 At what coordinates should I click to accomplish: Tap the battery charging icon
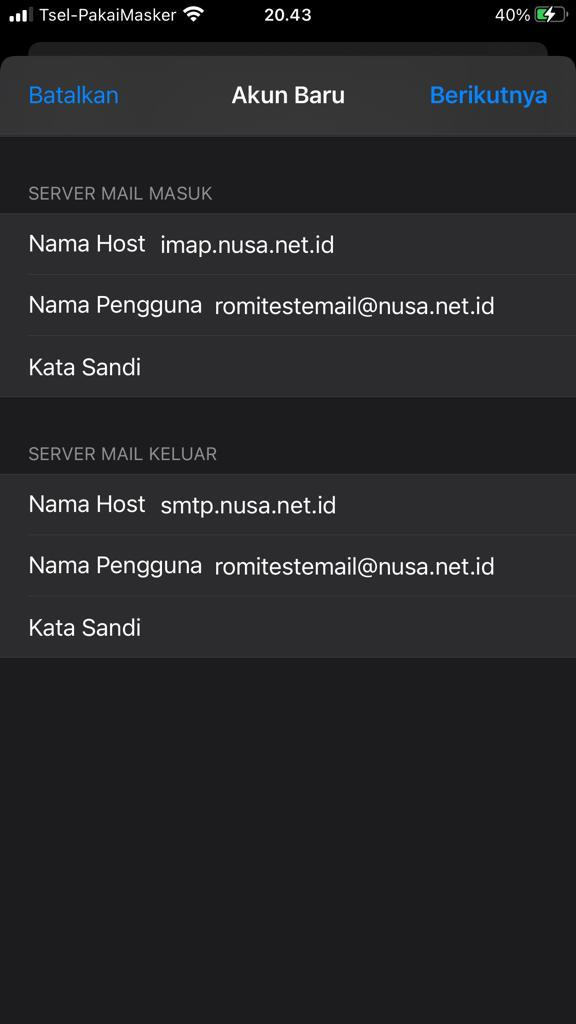551,14
